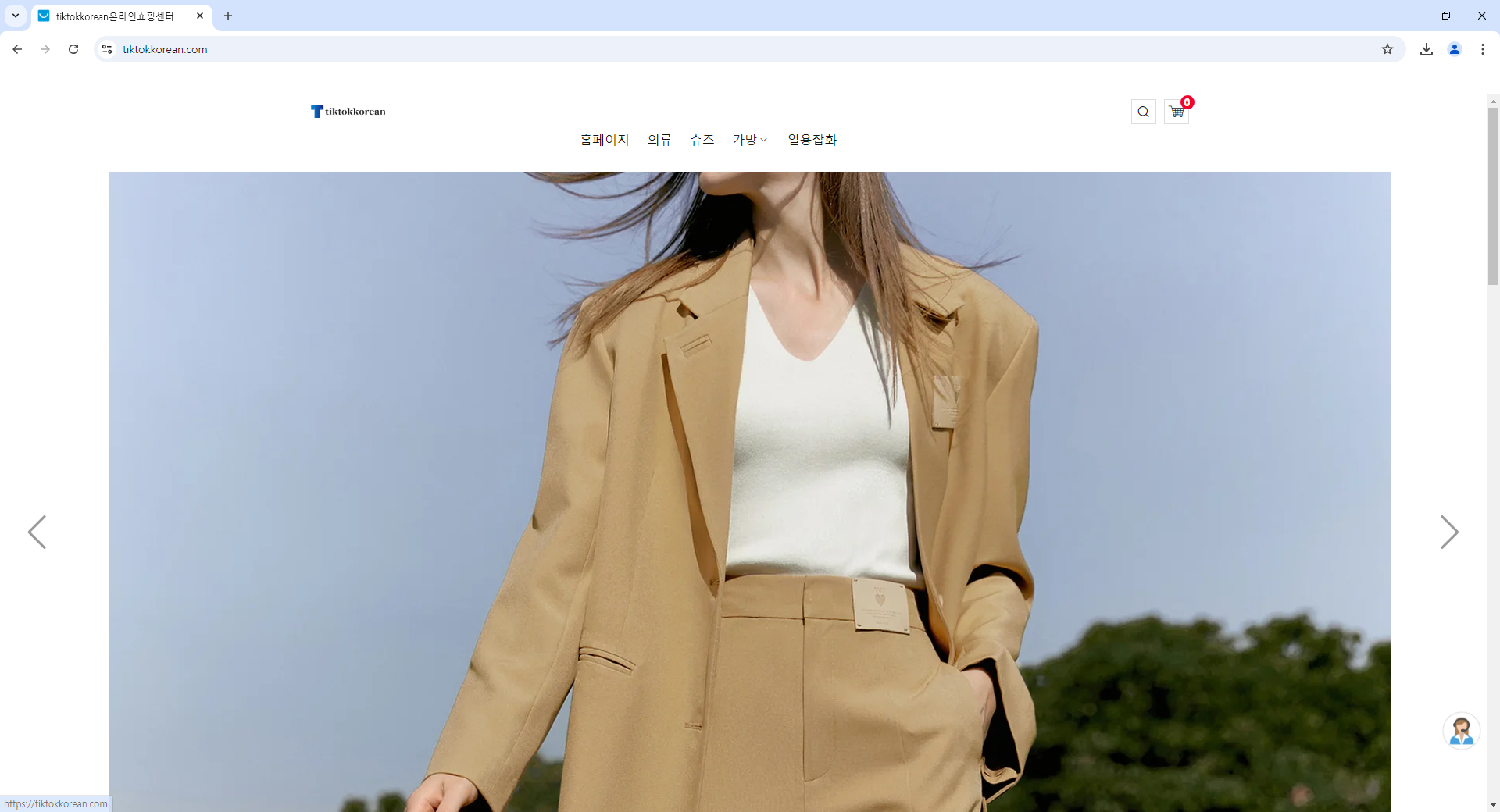Reload the page

click(73, 49)
